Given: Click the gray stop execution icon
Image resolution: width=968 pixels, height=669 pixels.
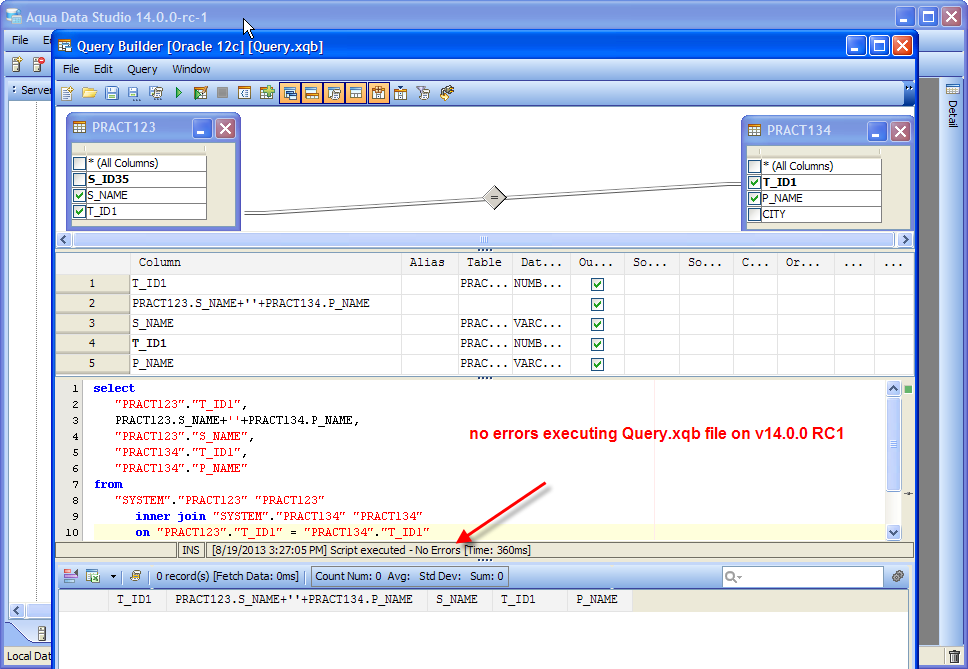Looking at the screenshot, I should point(222,93).
